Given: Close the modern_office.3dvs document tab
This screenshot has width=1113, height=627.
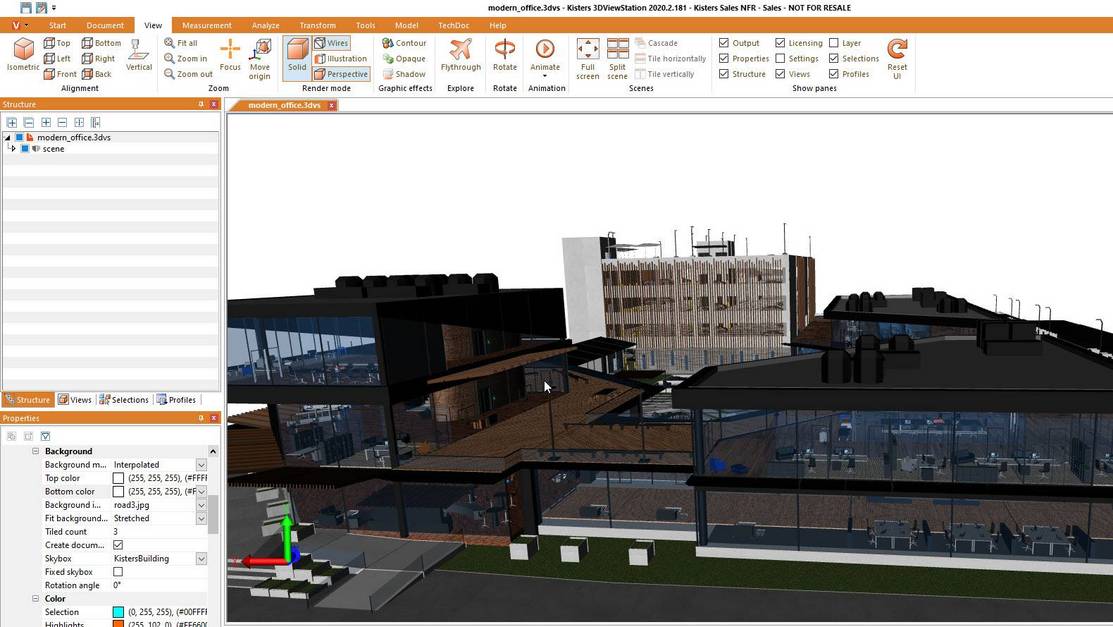Looking at the screenshot, I should pyautogui.click(x=331, y=105).
